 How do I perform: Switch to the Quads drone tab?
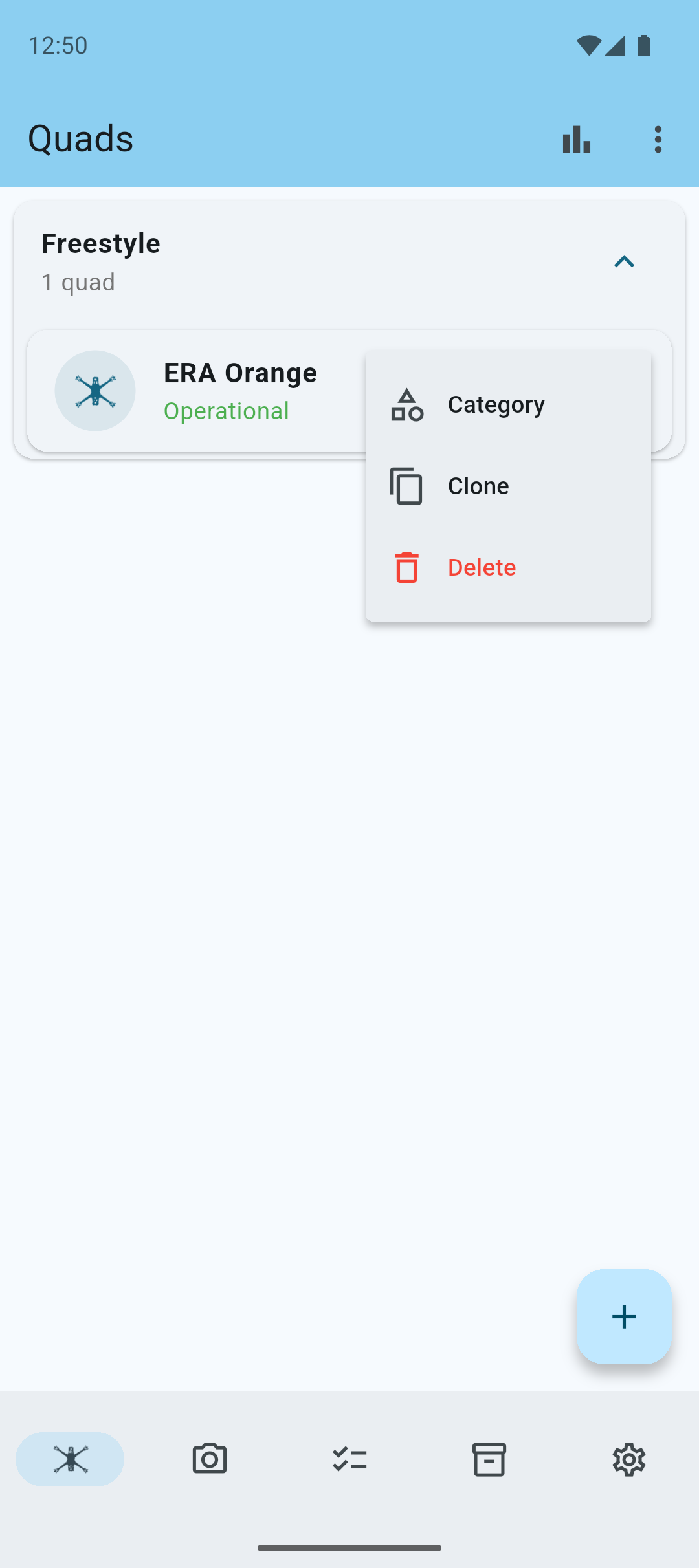click(70, 1459)
